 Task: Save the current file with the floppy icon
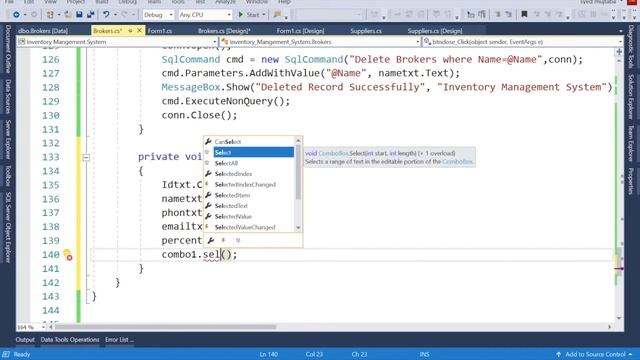(79, 15)
